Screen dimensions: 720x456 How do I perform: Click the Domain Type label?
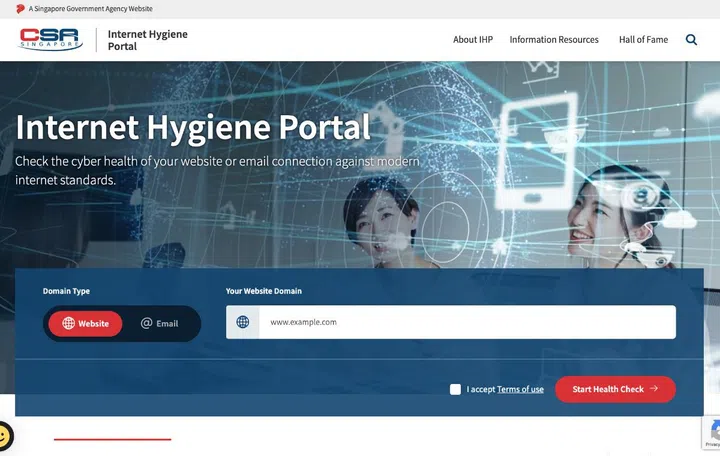point(66,291)
